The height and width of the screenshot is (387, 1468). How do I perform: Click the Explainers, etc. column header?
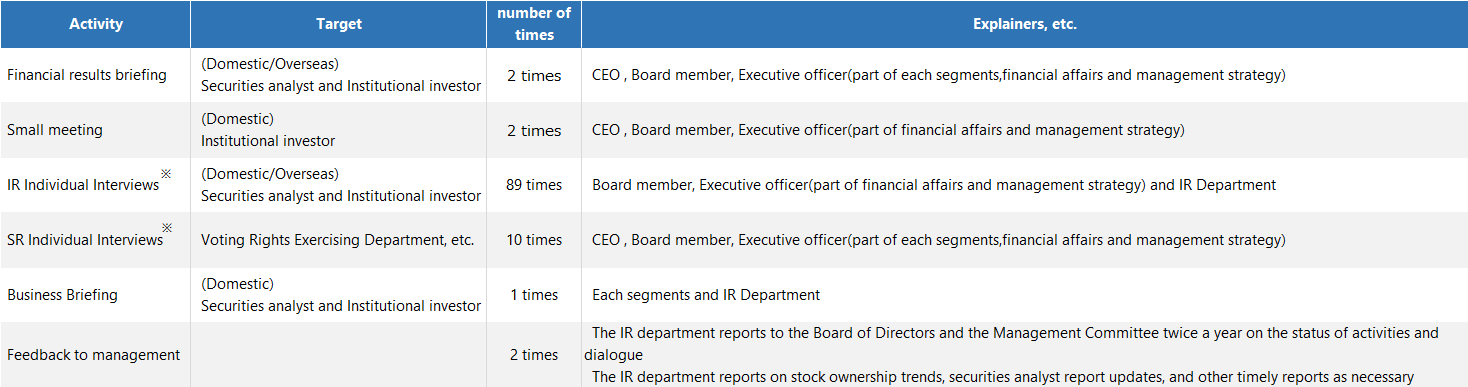[1024, 24]
